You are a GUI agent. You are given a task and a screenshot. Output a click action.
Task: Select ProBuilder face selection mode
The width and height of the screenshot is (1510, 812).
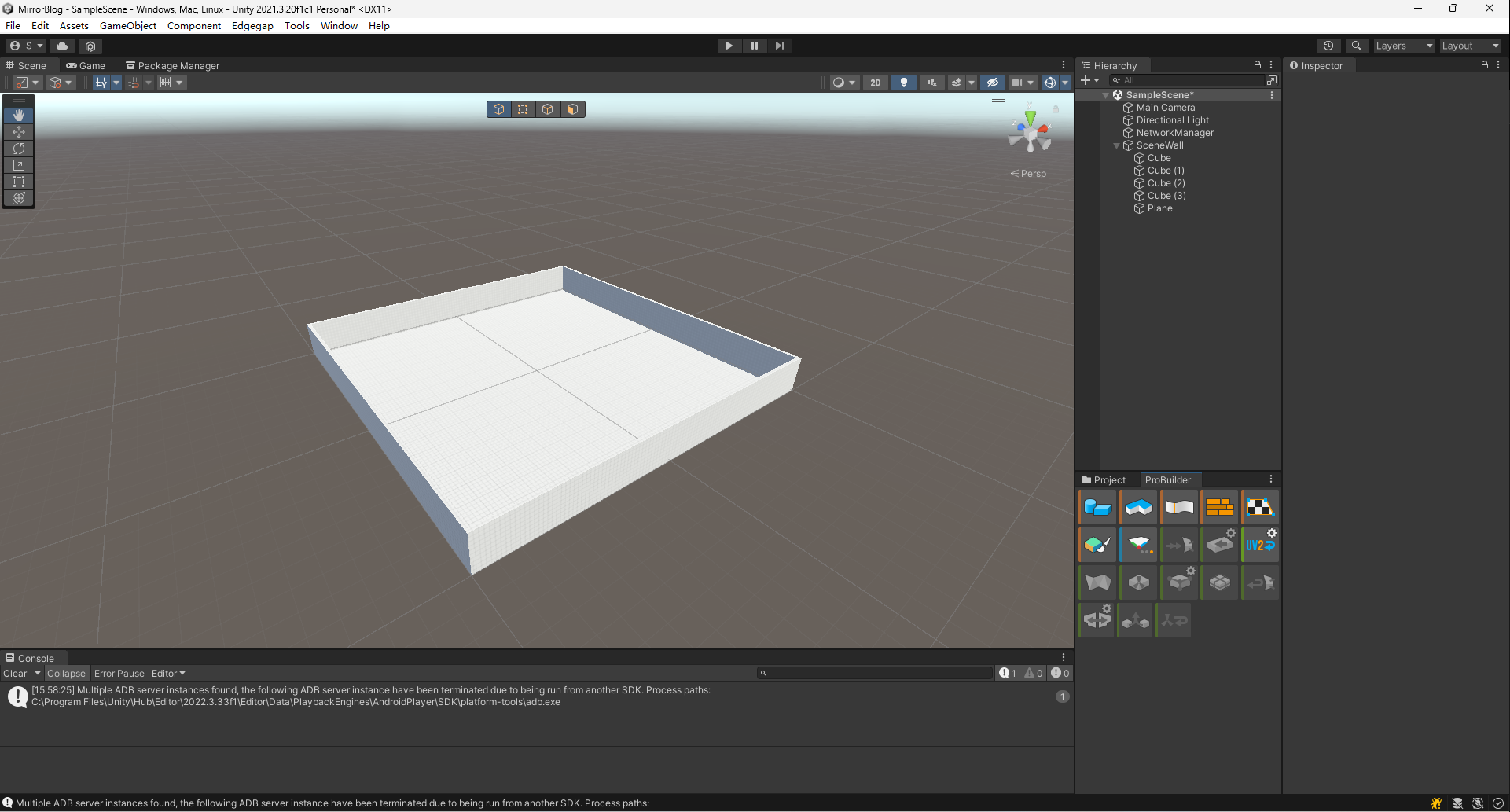tap(572, 109)
